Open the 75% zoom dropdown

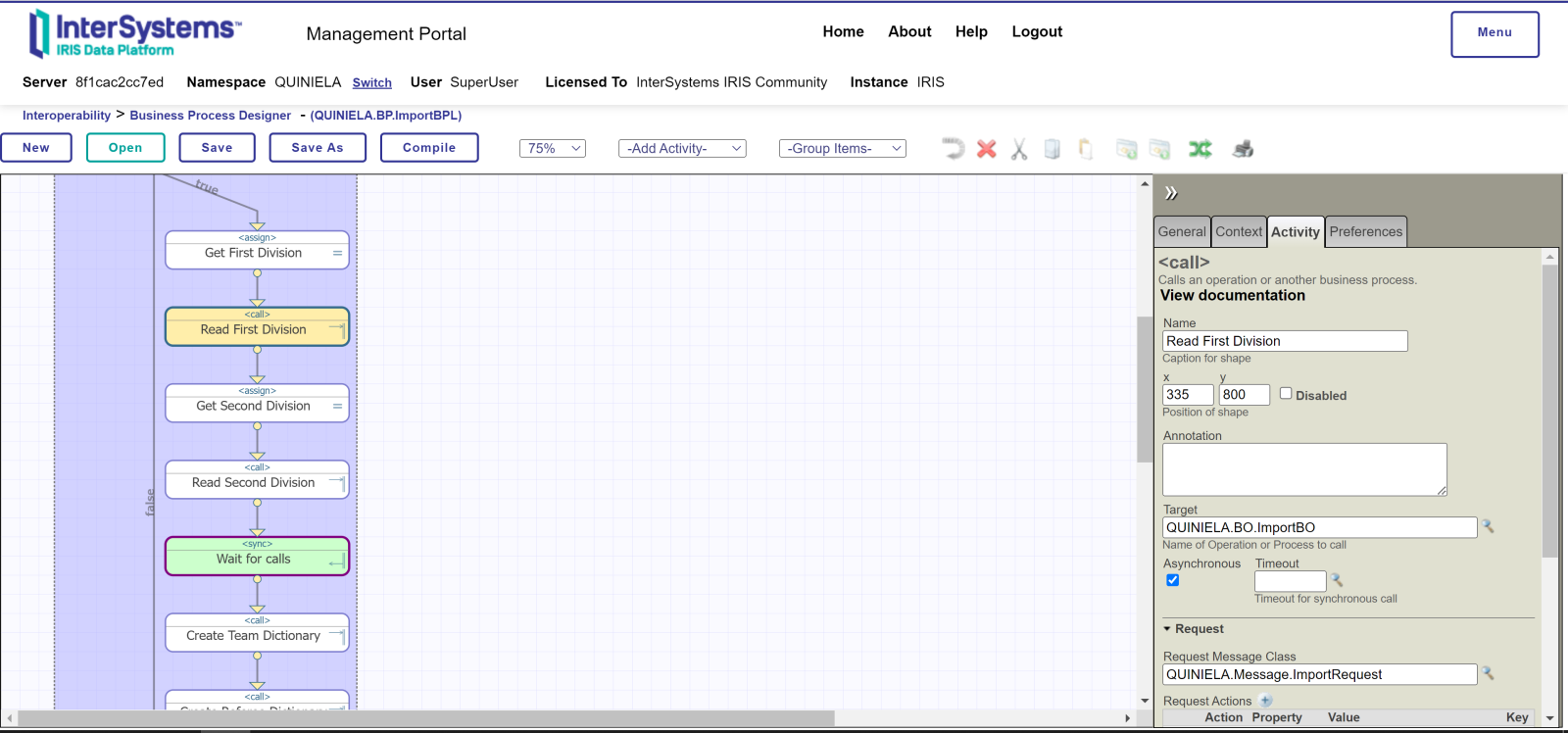pyautogui.click(x=552, y=149)
